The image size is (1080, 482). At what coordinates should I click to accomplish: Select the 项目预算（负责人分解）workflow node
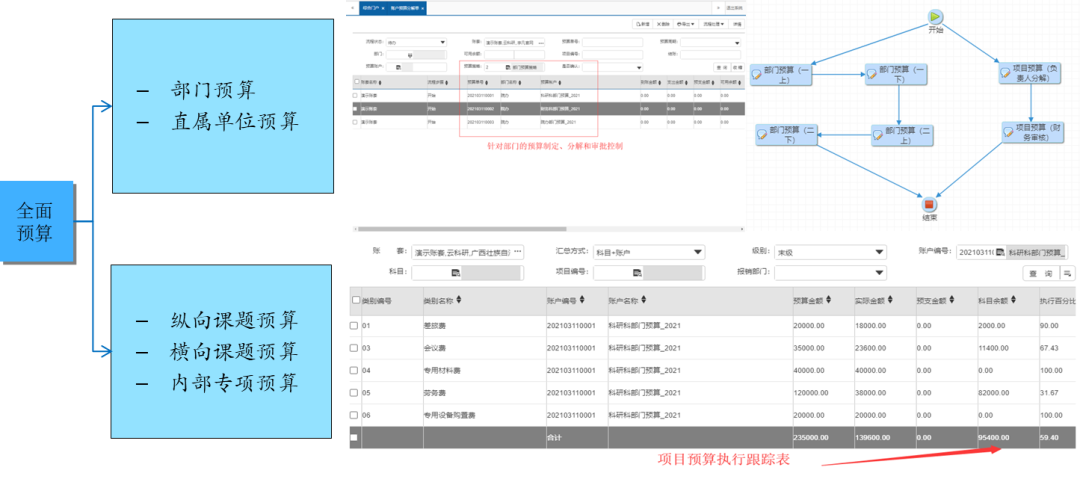click(x=1031, y=73)
